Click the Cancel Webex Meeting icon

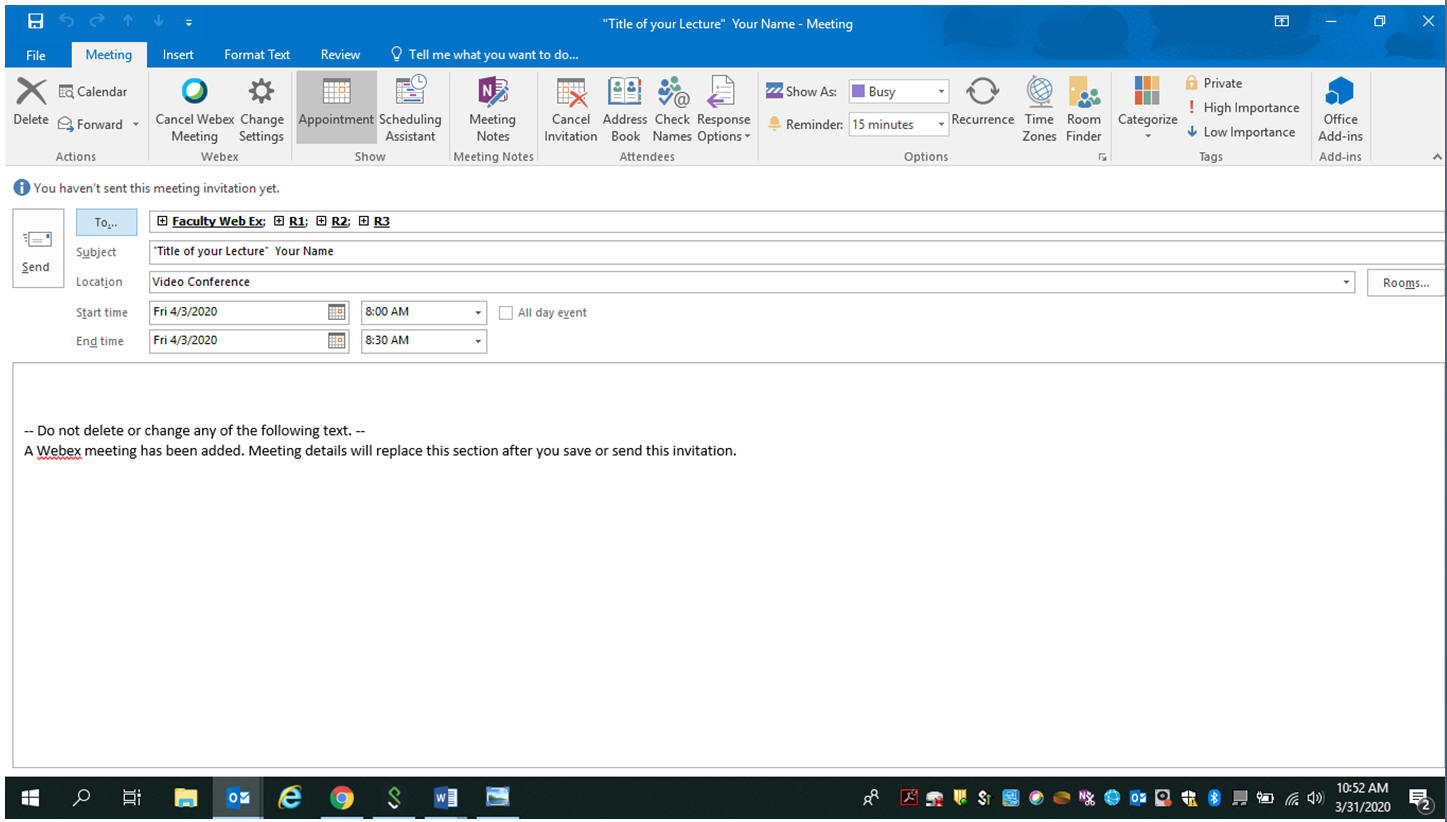click(x=194, y=93)
